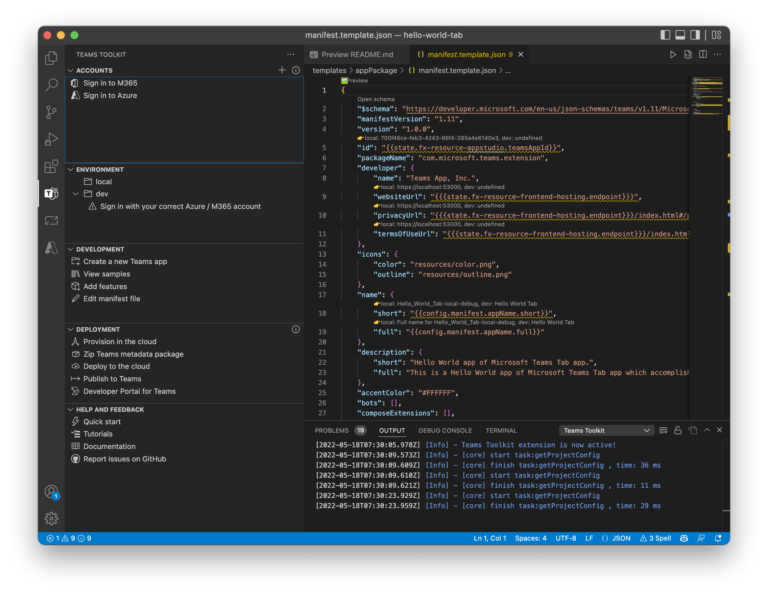Open the Azure view in activity bar
This screenshot has height=595, width=768.
click(x=51, y=247)
